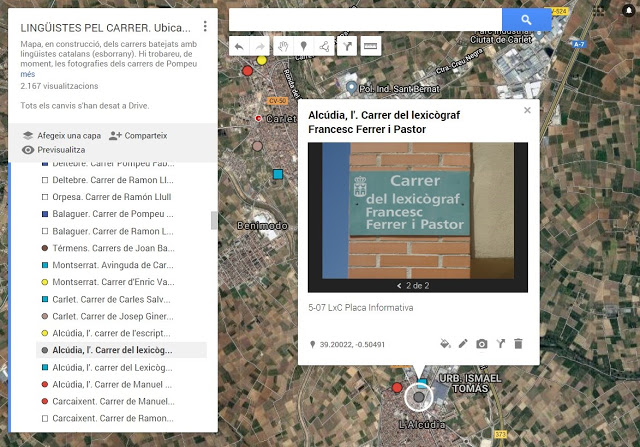Click the '5-07 LxC Placa Informativa' description
Viewport: 640px width, 447px height.
[361, 307]
